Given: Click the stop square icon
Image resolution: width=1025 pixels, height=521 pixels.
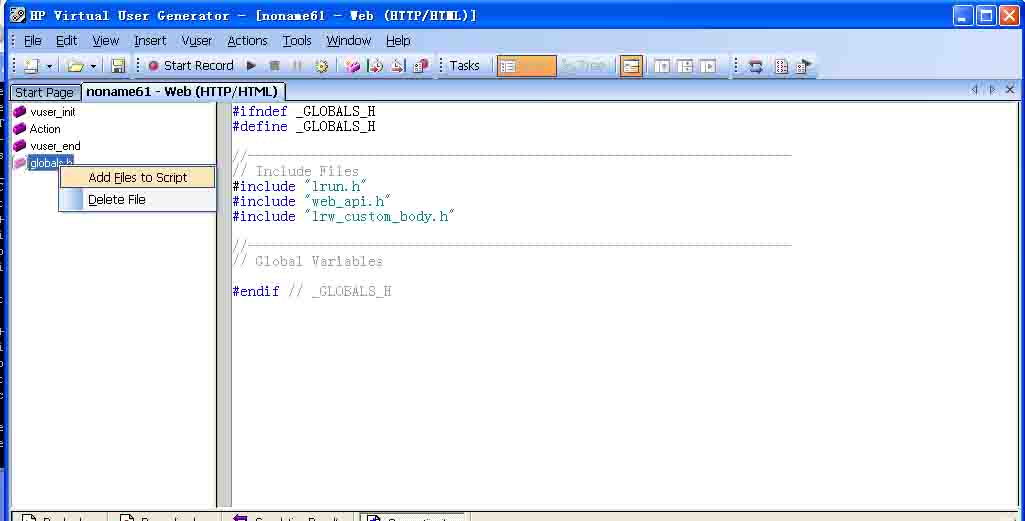Looking at the screenshot, I should point(275,65).
